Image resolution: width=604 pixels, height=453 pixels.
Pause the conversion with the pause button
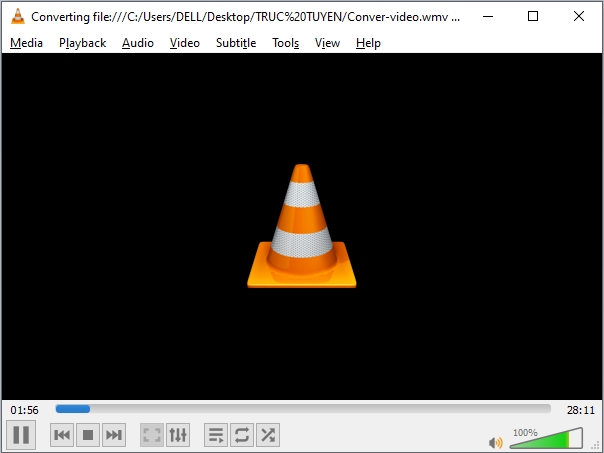[x=21, y=435]
